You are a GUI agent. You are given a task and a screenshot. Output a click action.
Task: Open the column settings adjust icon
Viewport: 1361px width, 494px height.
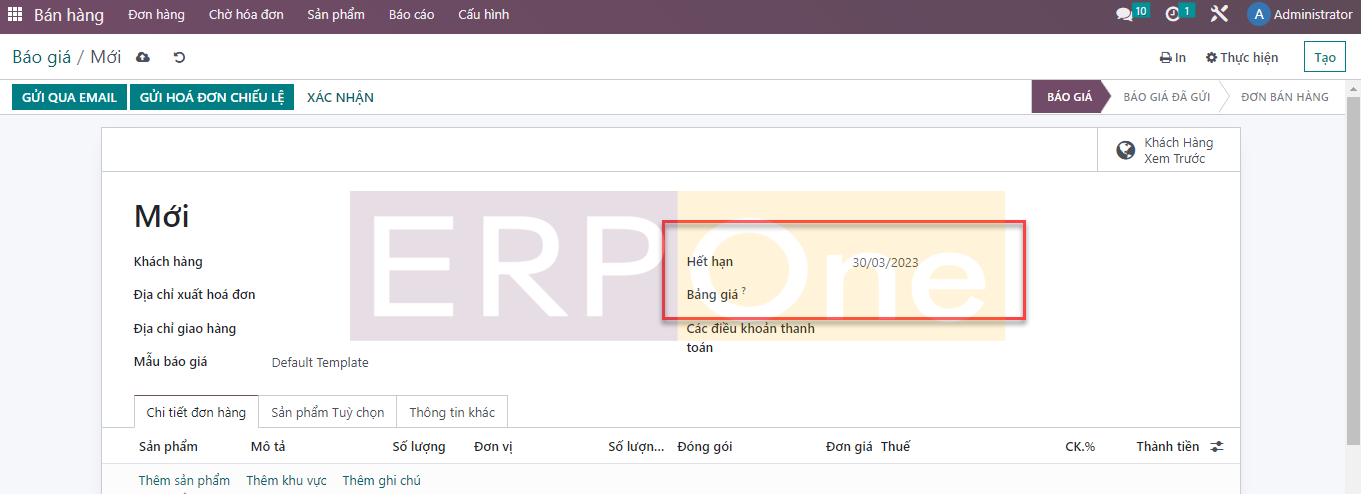tap(1216, 447)
